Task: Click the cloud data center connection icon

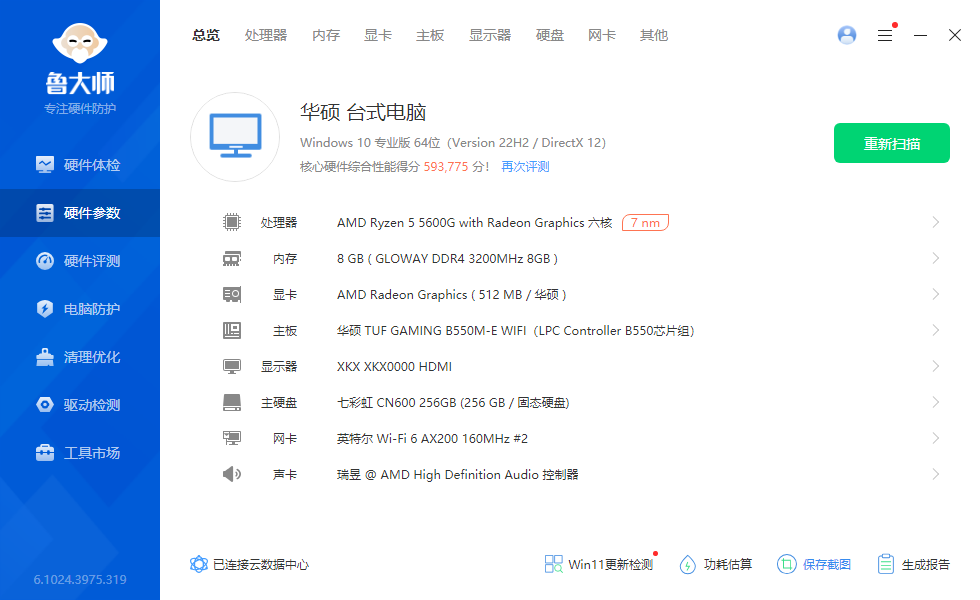Action: (x=199, y=564)
